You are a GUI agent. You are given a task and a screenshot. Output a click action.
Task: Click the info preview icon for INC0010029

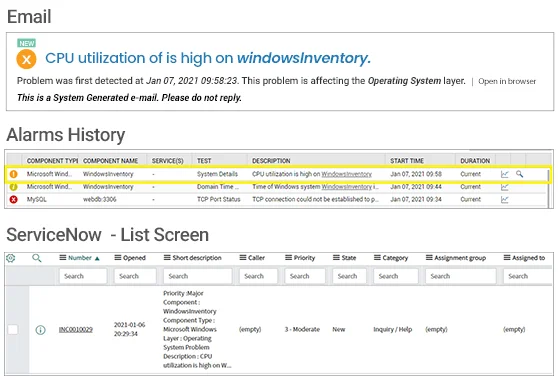click(x=40, y=330)
